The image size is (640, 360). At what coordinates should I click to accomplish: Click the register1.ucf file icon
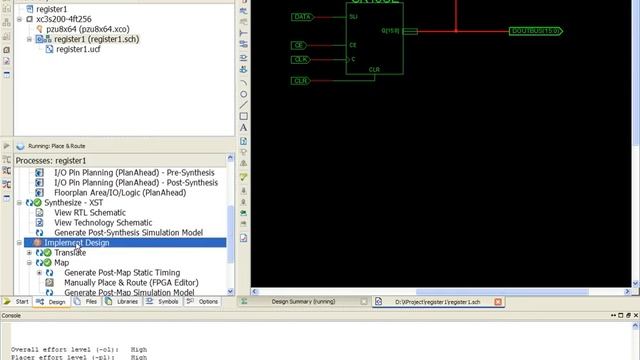click(49, 49)
